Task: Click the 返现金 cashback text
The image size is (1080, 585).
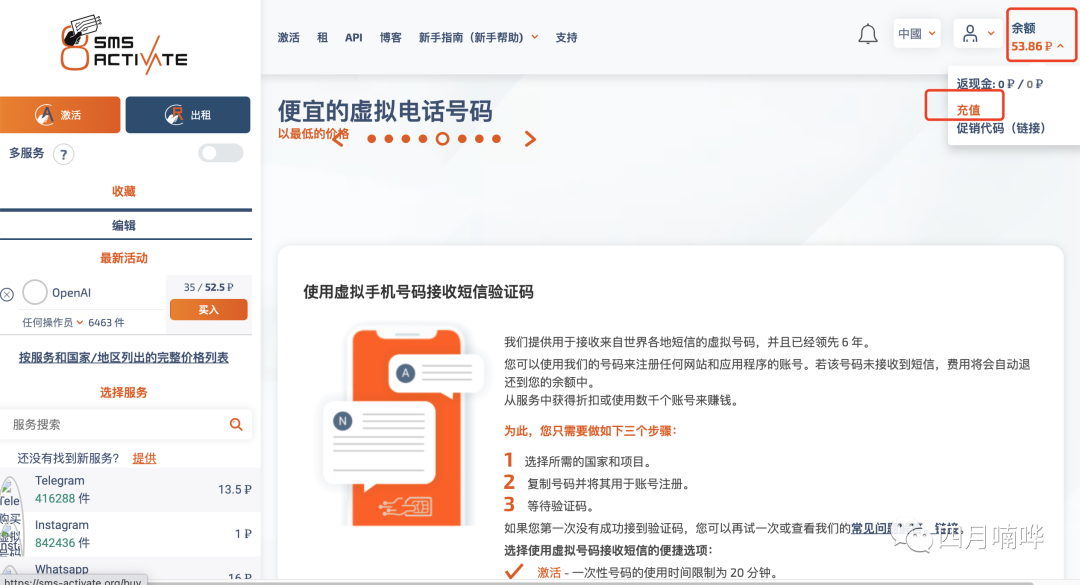Action: pos(999,83)
